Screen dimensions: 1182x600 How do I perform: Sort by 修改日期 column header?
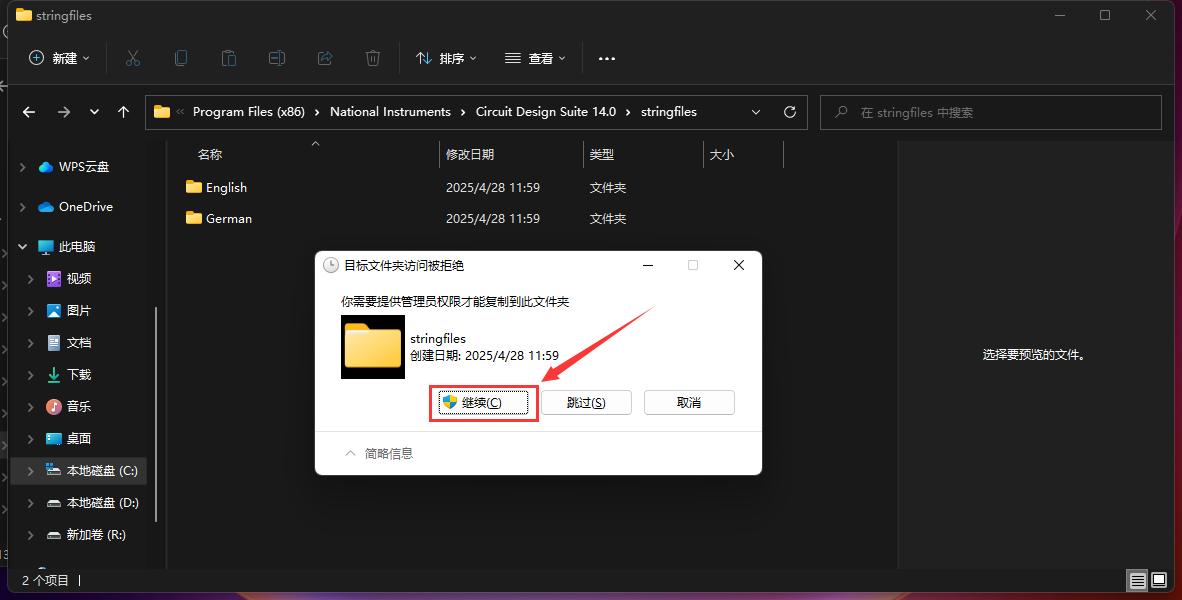pyautogui.click(x=470, y=155)
